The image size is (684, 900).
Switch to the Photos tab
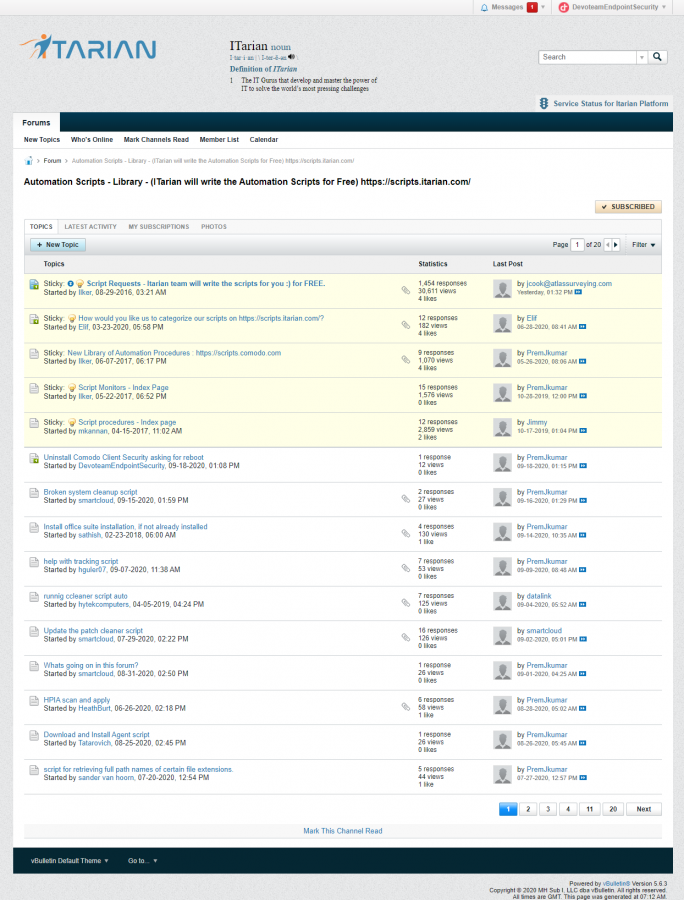tap(213, 227)
